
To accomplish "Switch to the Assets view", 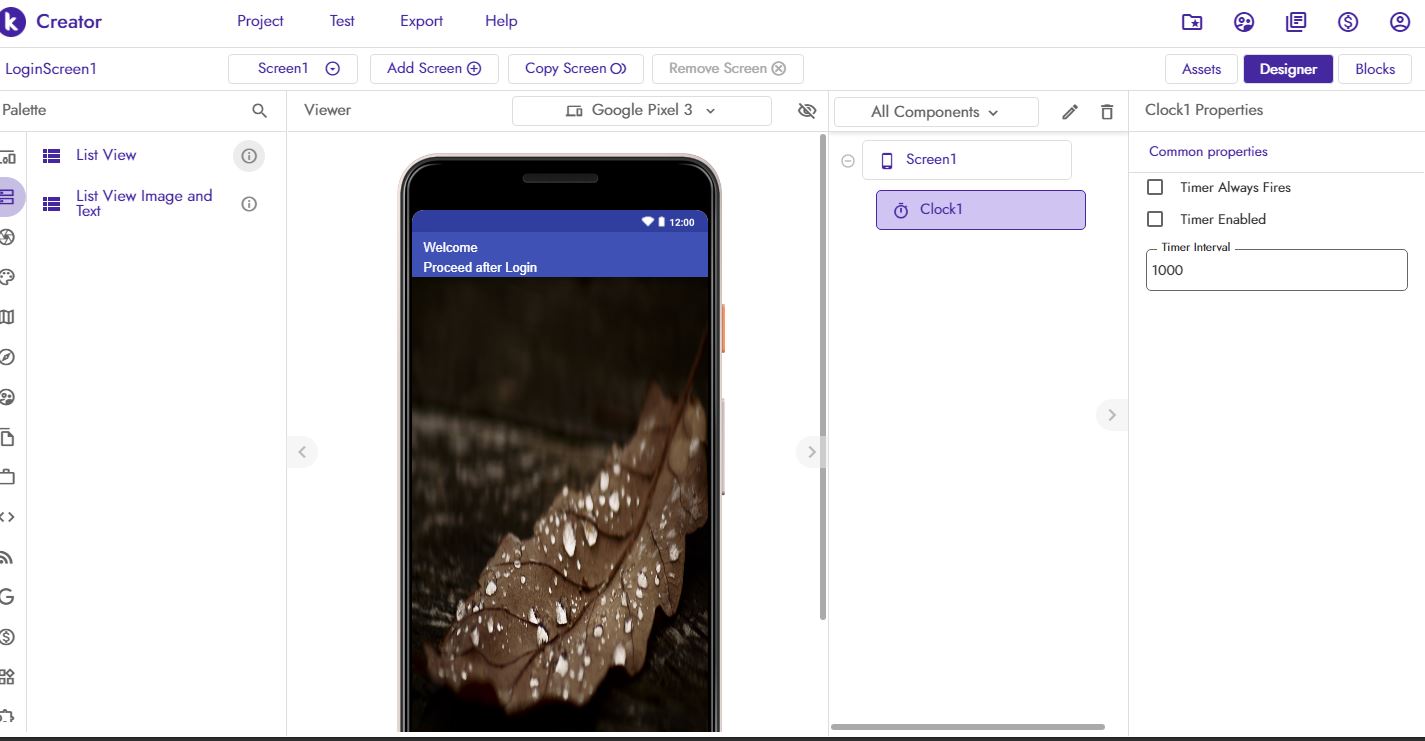I will (x=1202, y=69).
